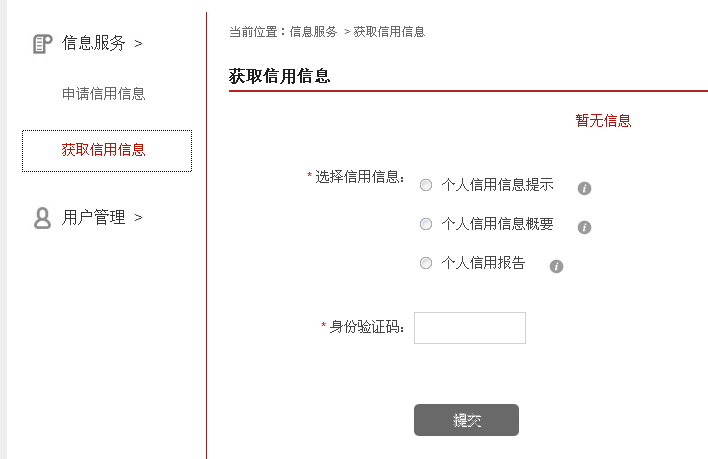Expand the 用户管理 section arrow

[x=138, y=218]
